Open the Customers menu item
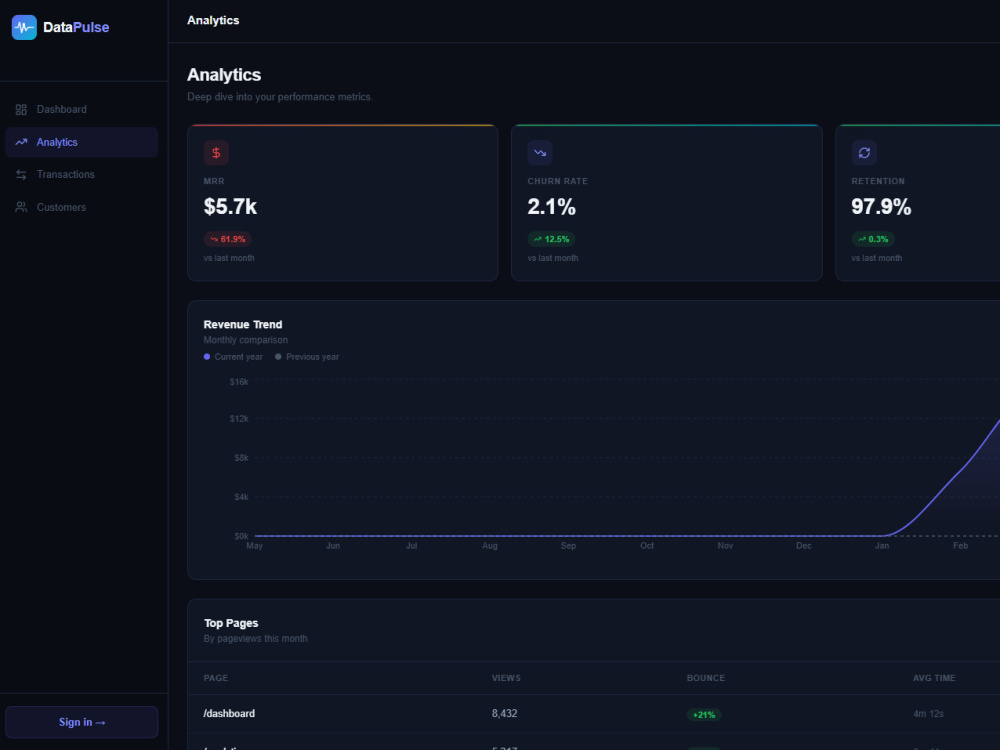This screenshot has width=1000, height=750. click(x=82, y=207)
